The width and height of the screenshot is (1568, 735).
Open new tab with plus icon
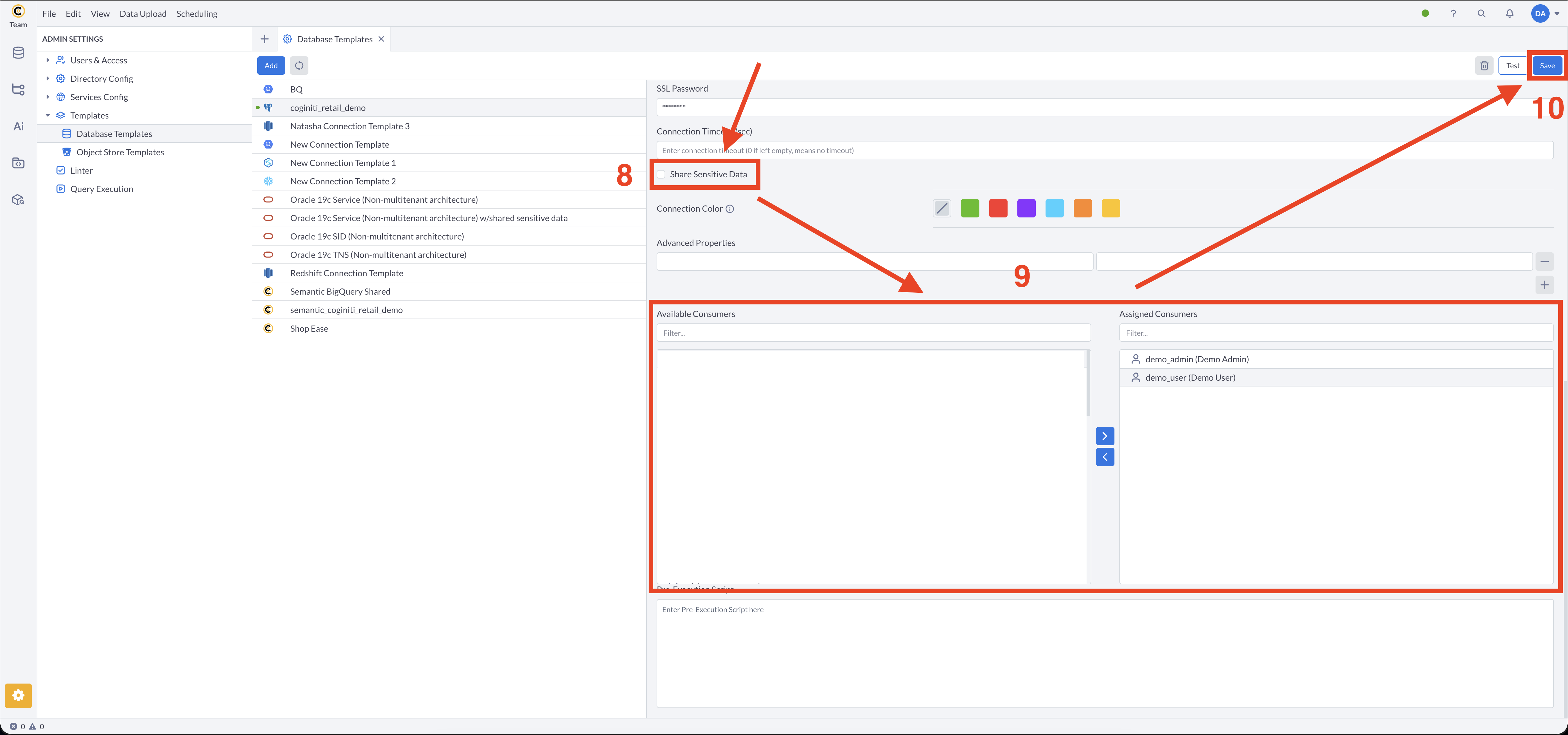point(264,39)
